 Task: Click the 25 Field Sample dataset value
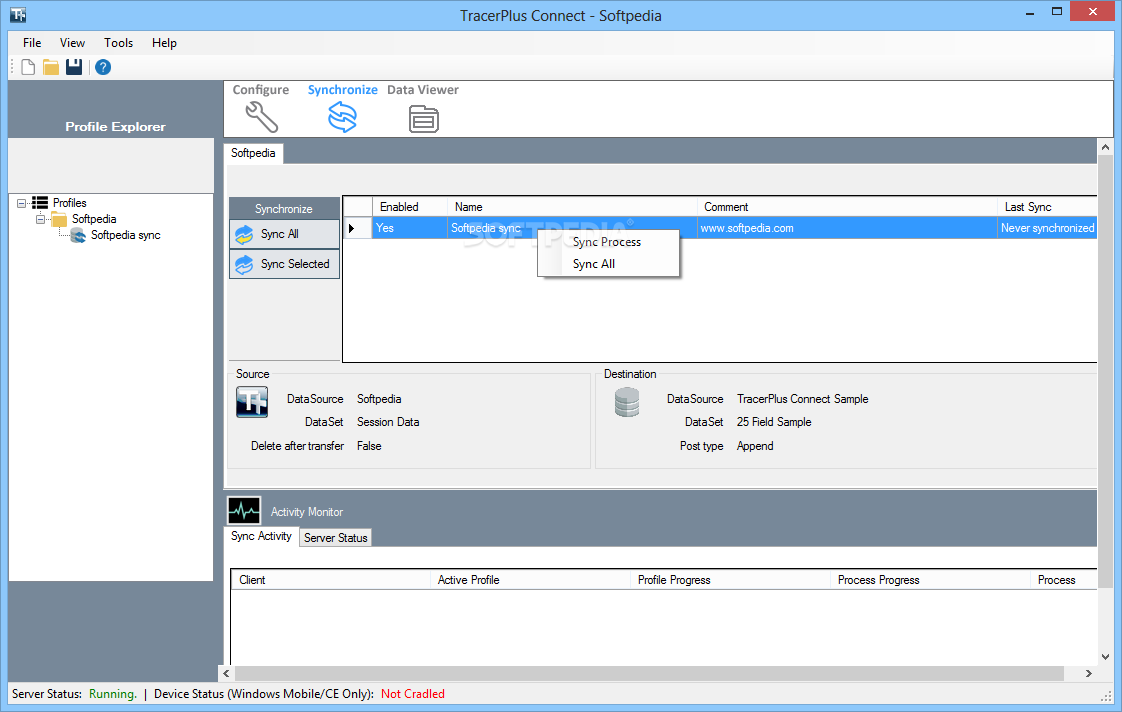pos(774,422)
